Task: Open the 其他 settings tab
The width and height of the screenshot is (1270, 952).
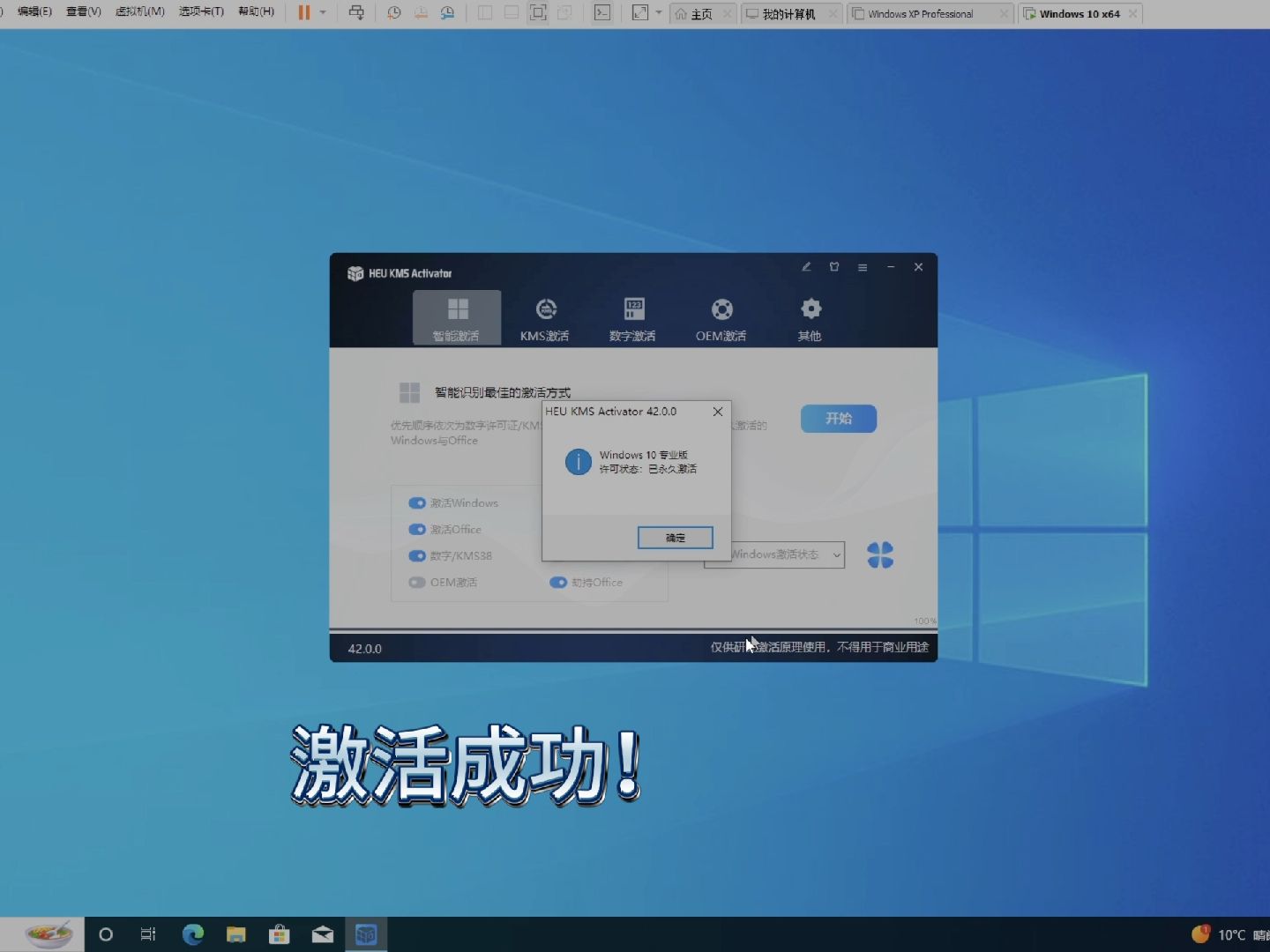Action: [810, 318]
